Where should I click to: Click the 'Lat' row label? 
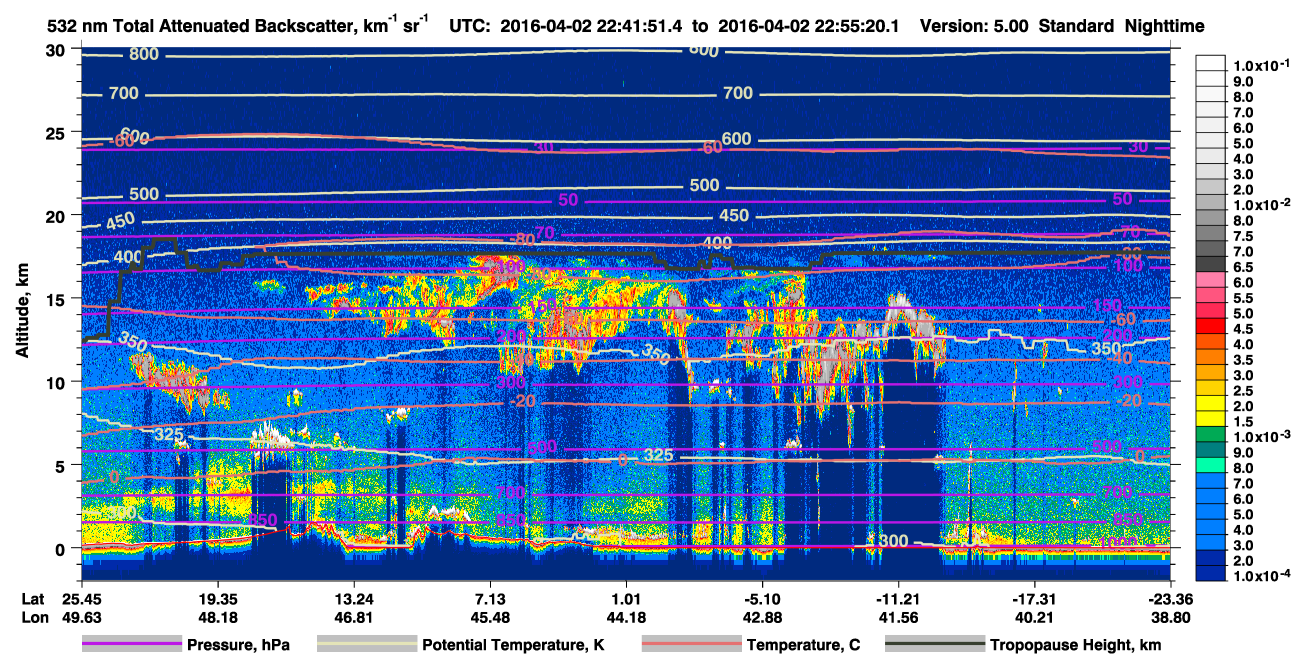pyautogui.click(x=34, y=599)
